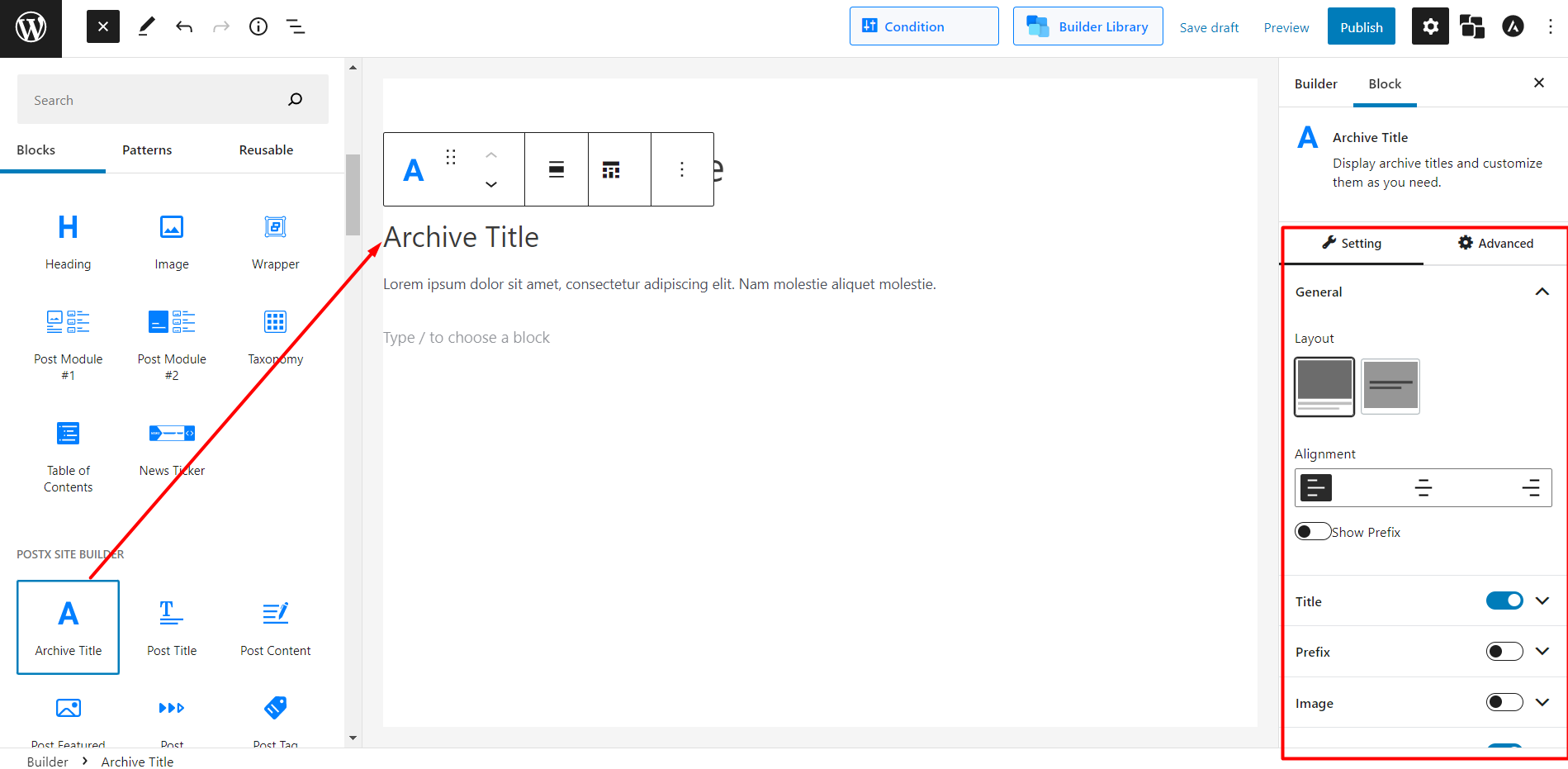The width and height of the screenshot is (1568, 769).
Task: Switch to the Block sidebar tab
Action: click(x=1385, y=84)
